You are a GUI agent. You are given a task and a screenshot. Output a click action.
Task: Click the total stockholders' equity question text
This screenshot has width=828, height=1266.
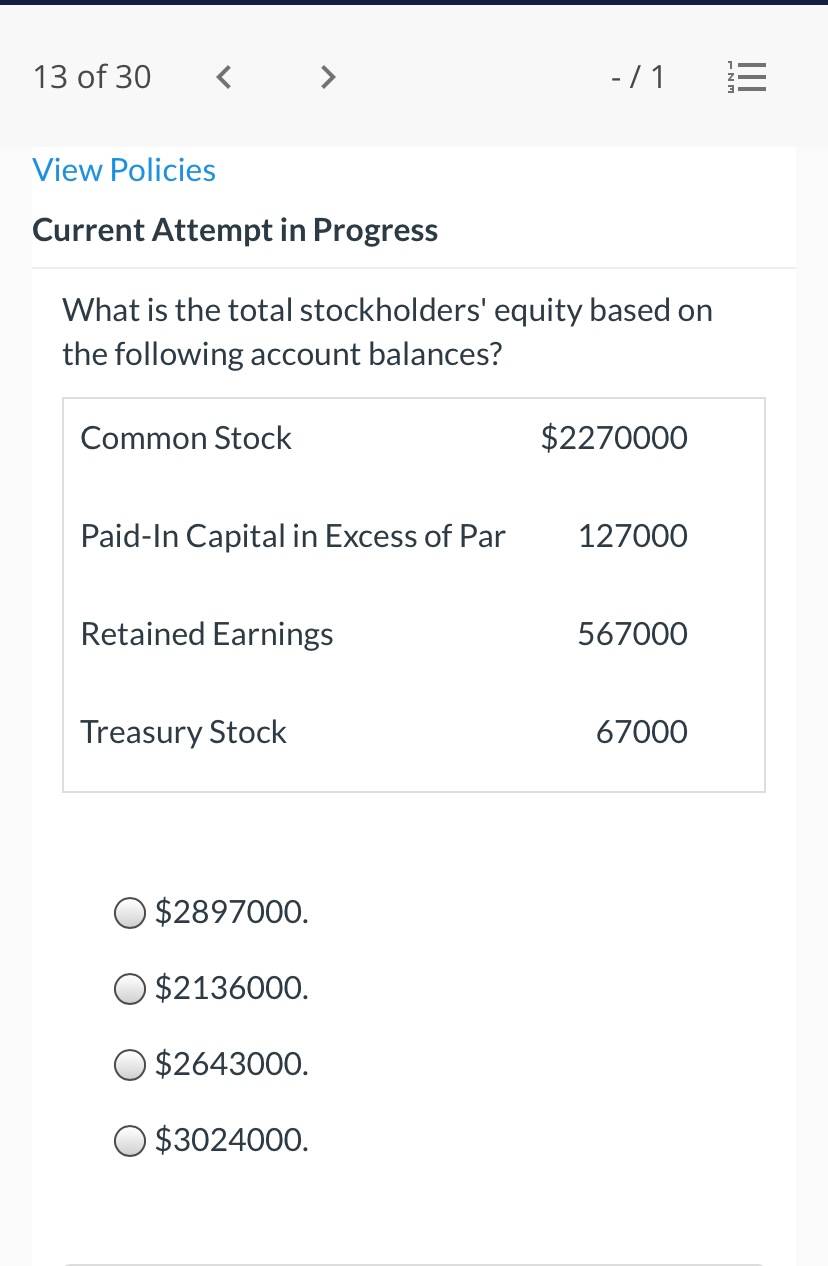pyautogui.click(x=388, y=332)
